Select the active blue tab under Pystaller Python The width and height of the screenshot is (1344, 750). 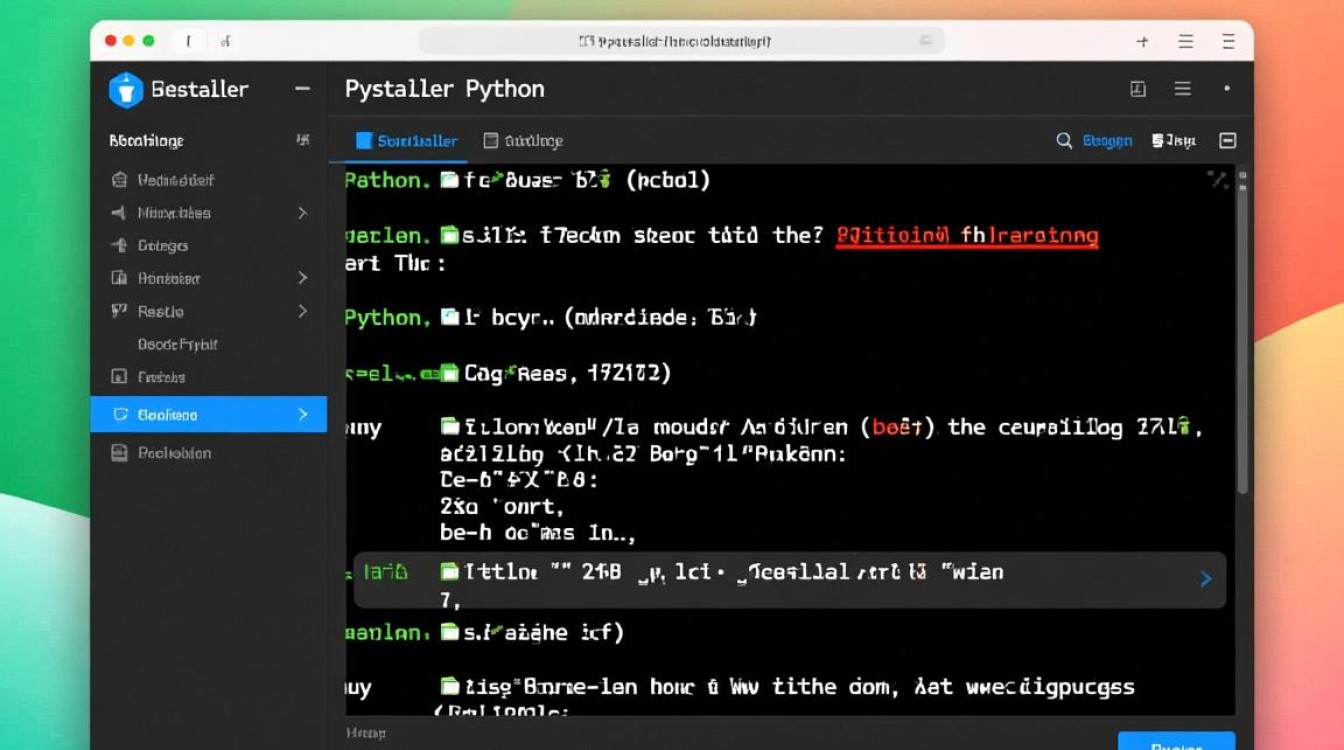click(406, 141)
